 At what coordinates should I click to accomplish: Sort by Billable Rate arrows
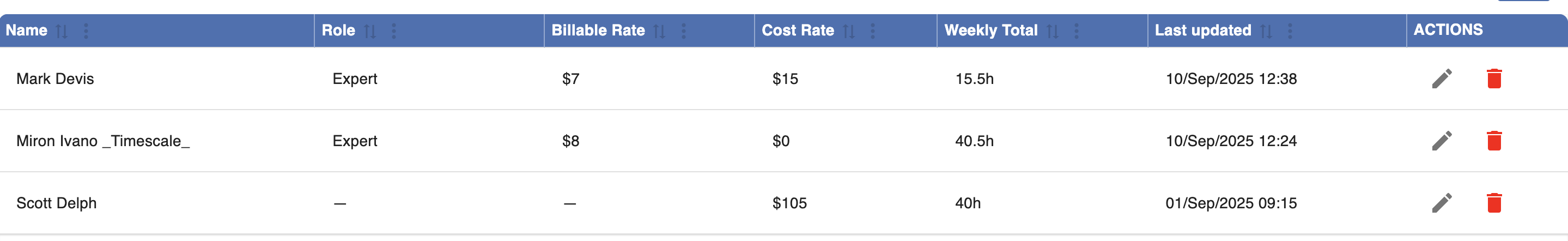tap(659, 31)
